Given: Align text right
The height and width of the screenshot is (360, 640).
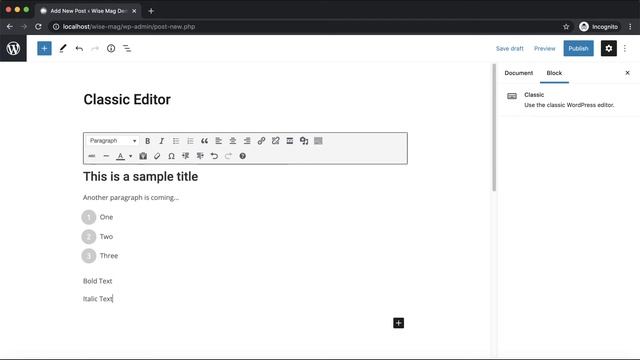Looking at the screenshot, I should (247, 141).
